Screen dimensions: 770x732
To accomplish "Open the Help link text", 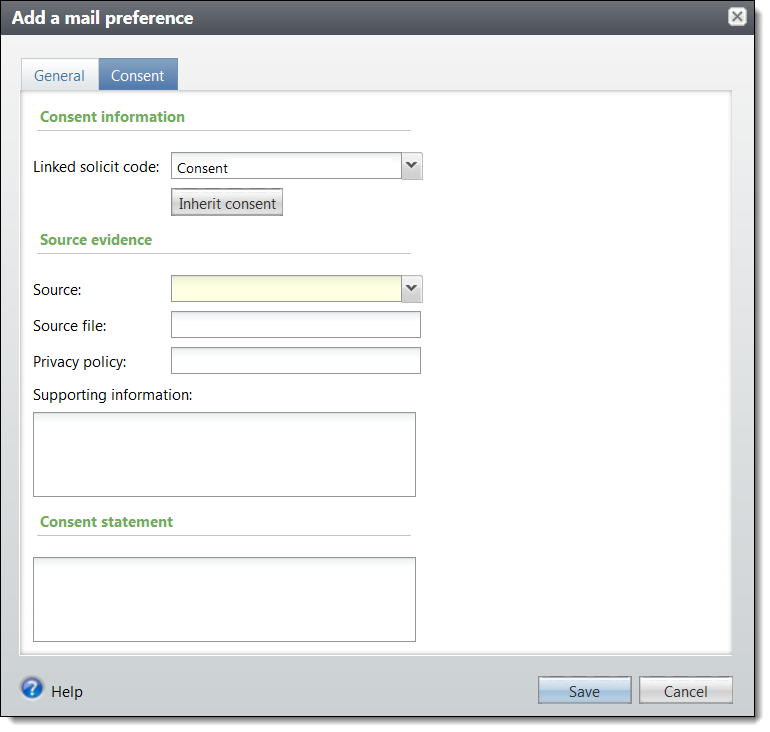I will (67, 692).
